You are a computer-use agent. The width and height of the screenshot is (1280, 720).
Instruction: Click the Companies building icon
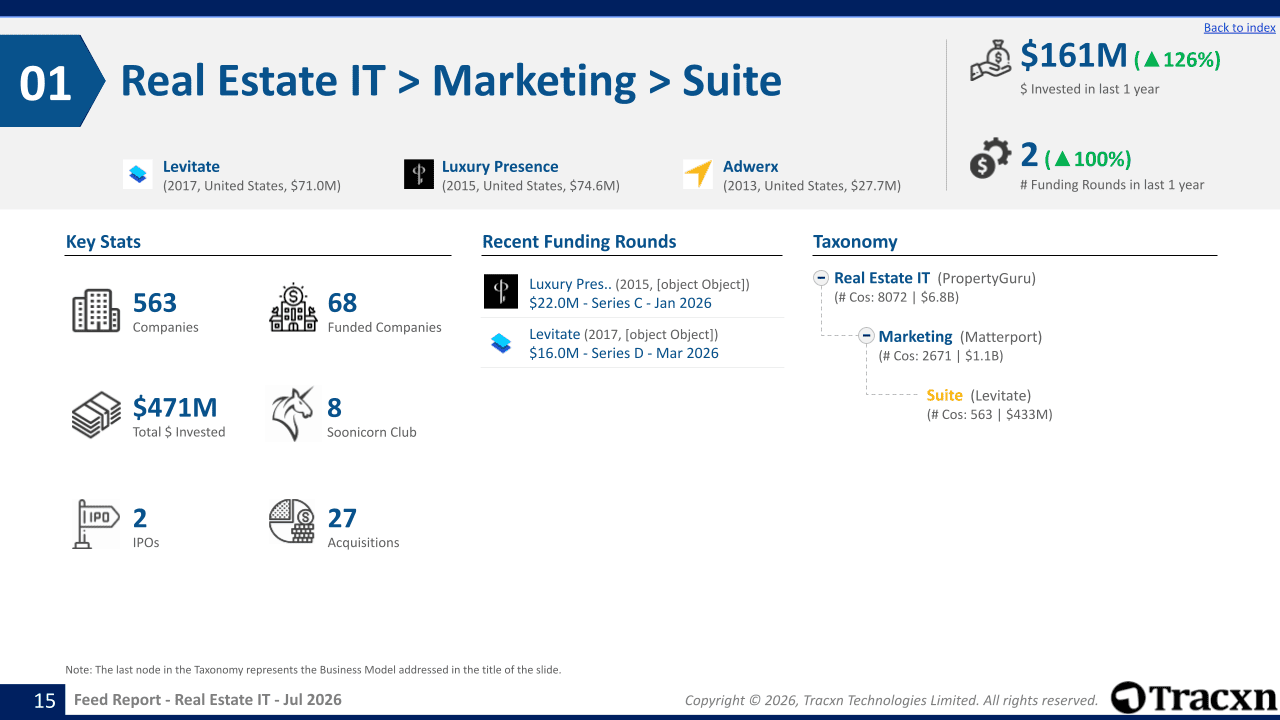click(x=96, y=310)
